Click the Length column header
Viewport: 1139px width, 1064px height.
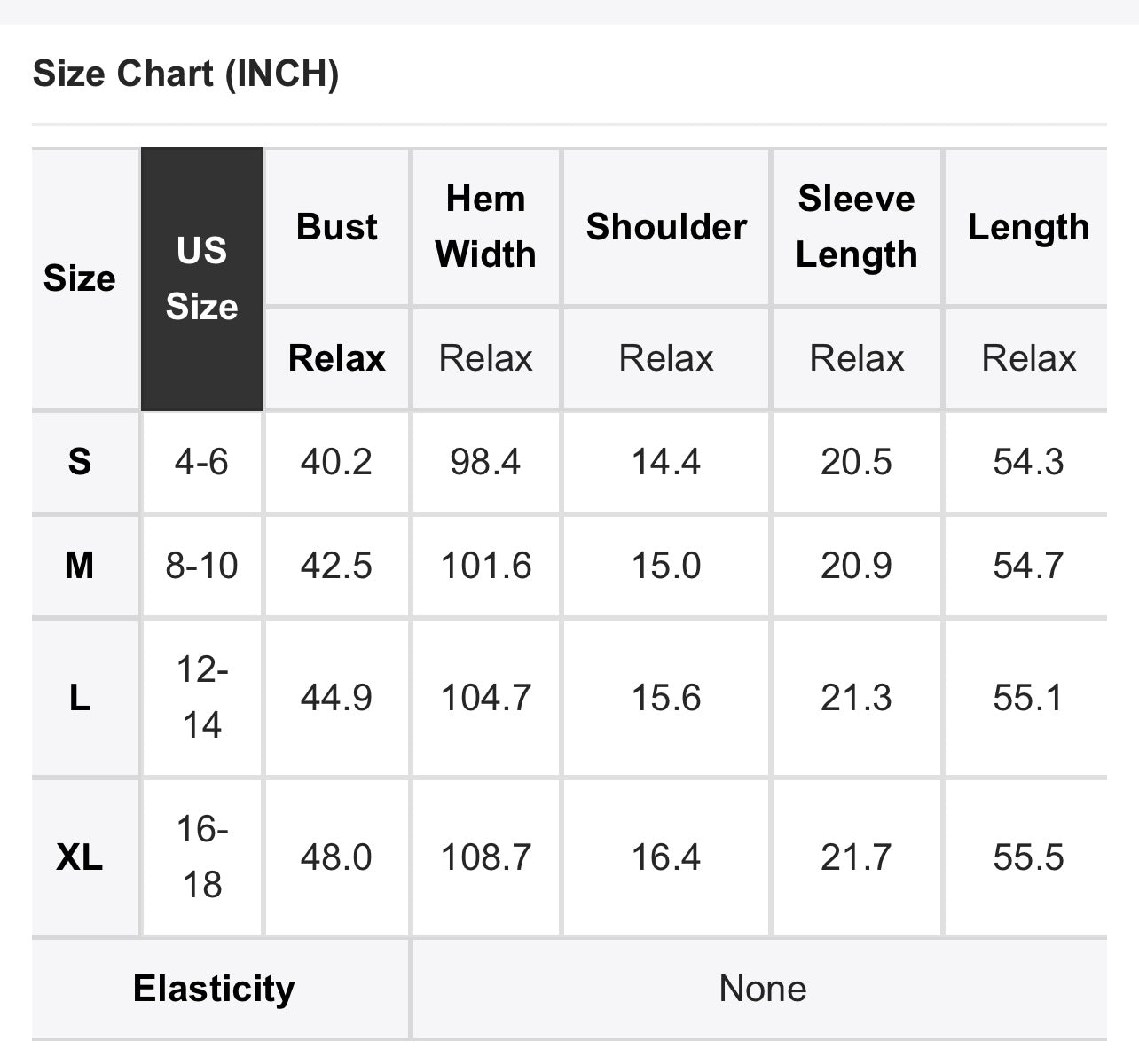[x=1028, y=227]
